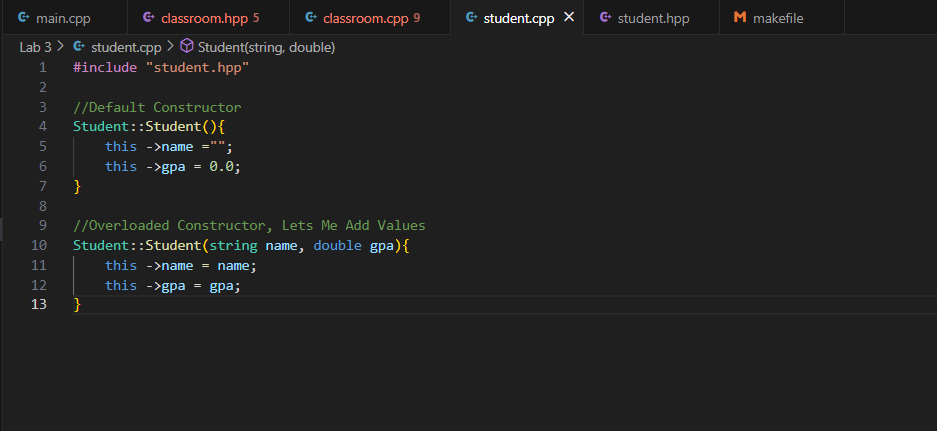
Task: Close the student.cpp tab
Action: point(569,17)
